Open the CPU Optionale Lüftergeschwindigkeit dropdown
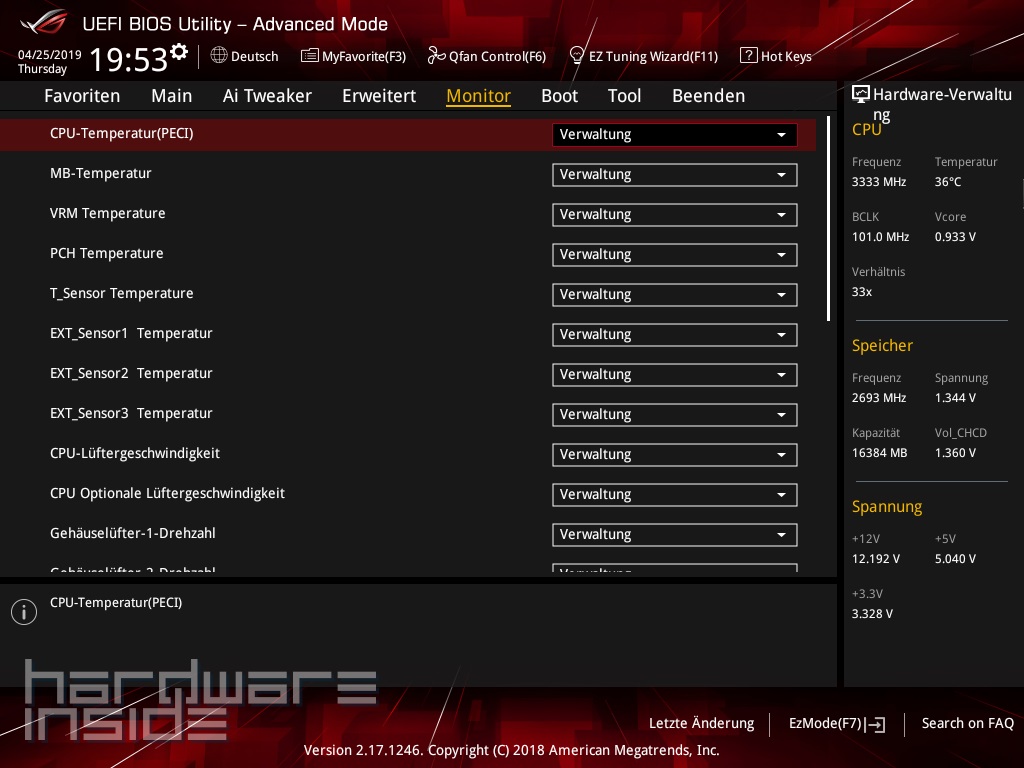Screen dimensions: 1024x768 [x=675, y=495]
